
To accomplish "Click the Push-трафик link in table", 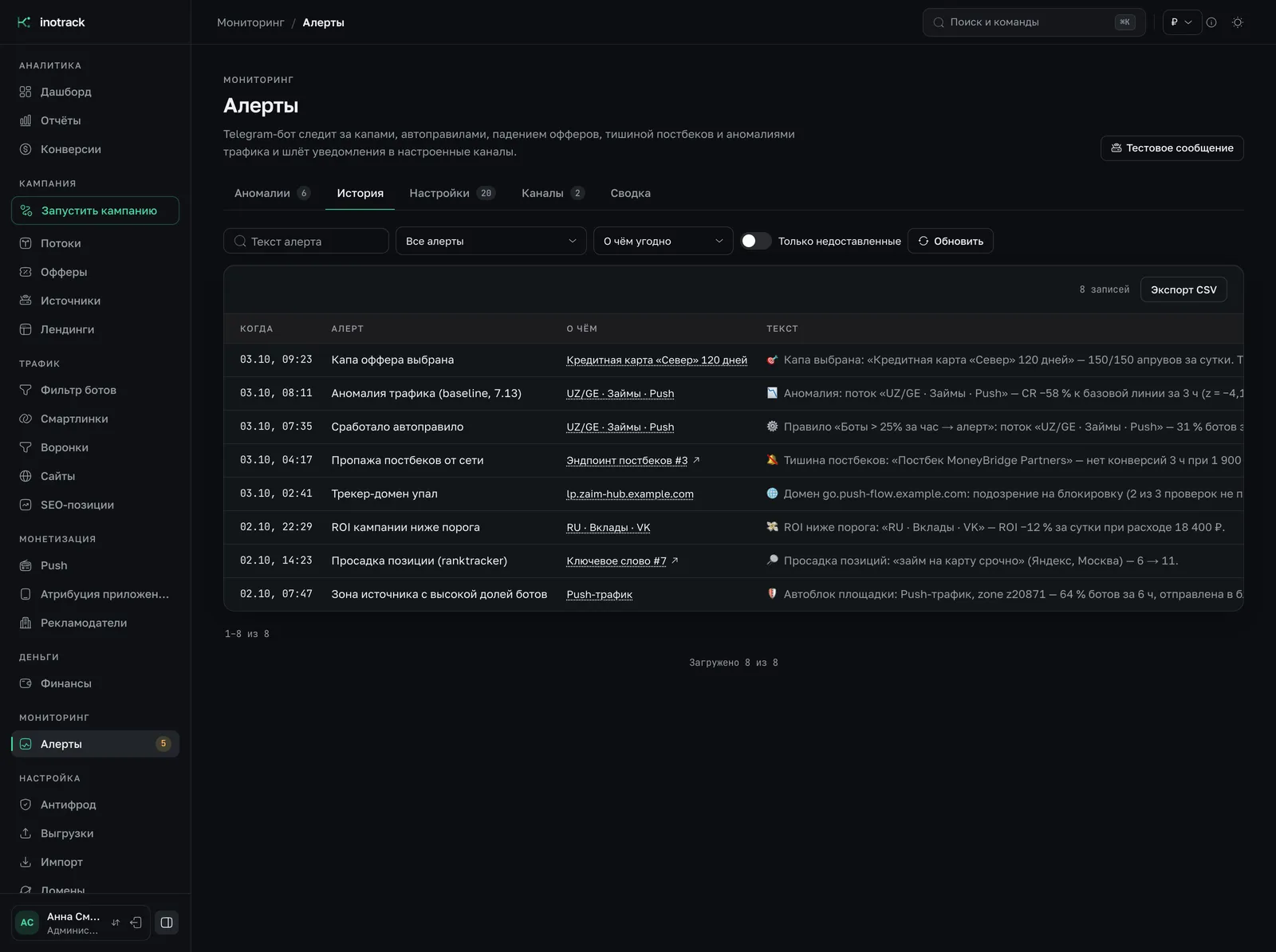I will 600,594.
